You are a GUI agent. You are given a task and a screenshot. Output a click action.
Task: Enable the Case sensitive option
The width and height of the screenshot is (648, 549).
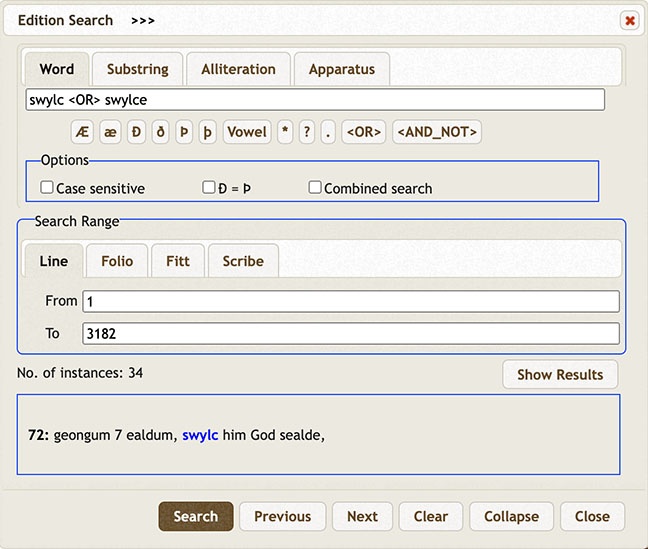47,187
